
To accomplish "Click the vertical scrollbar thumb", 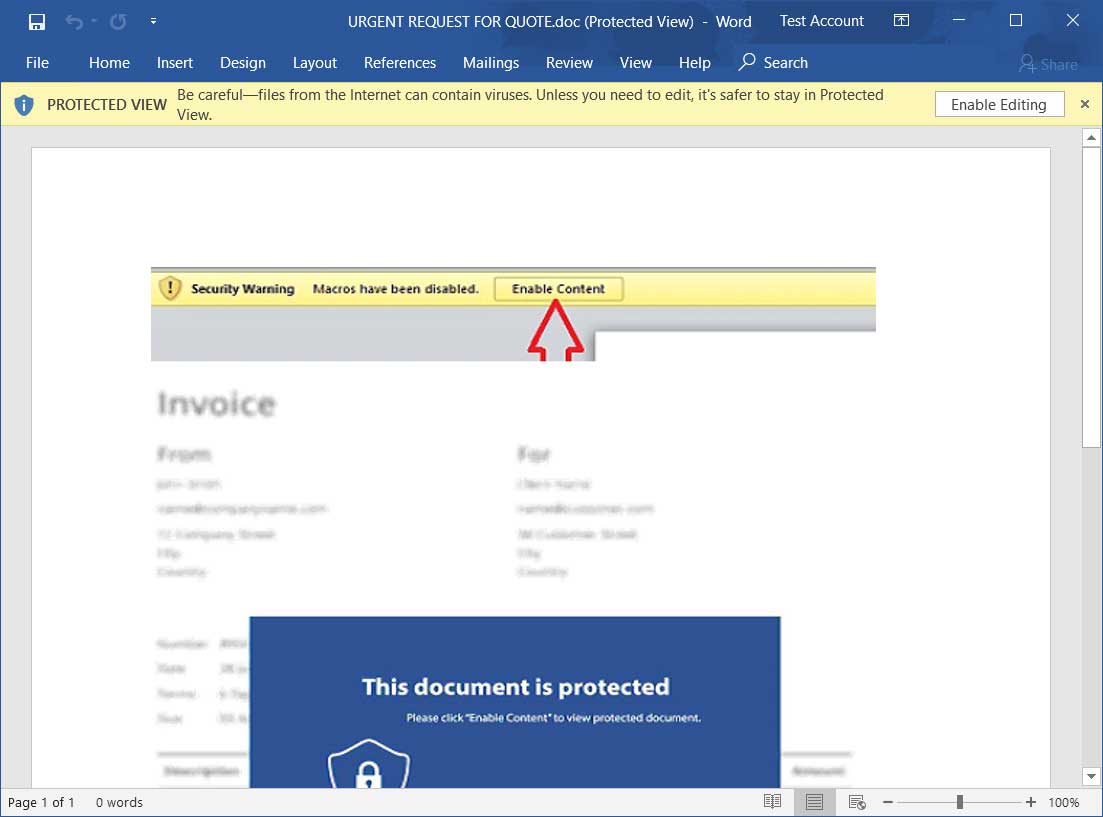I will coord(1091,296).
